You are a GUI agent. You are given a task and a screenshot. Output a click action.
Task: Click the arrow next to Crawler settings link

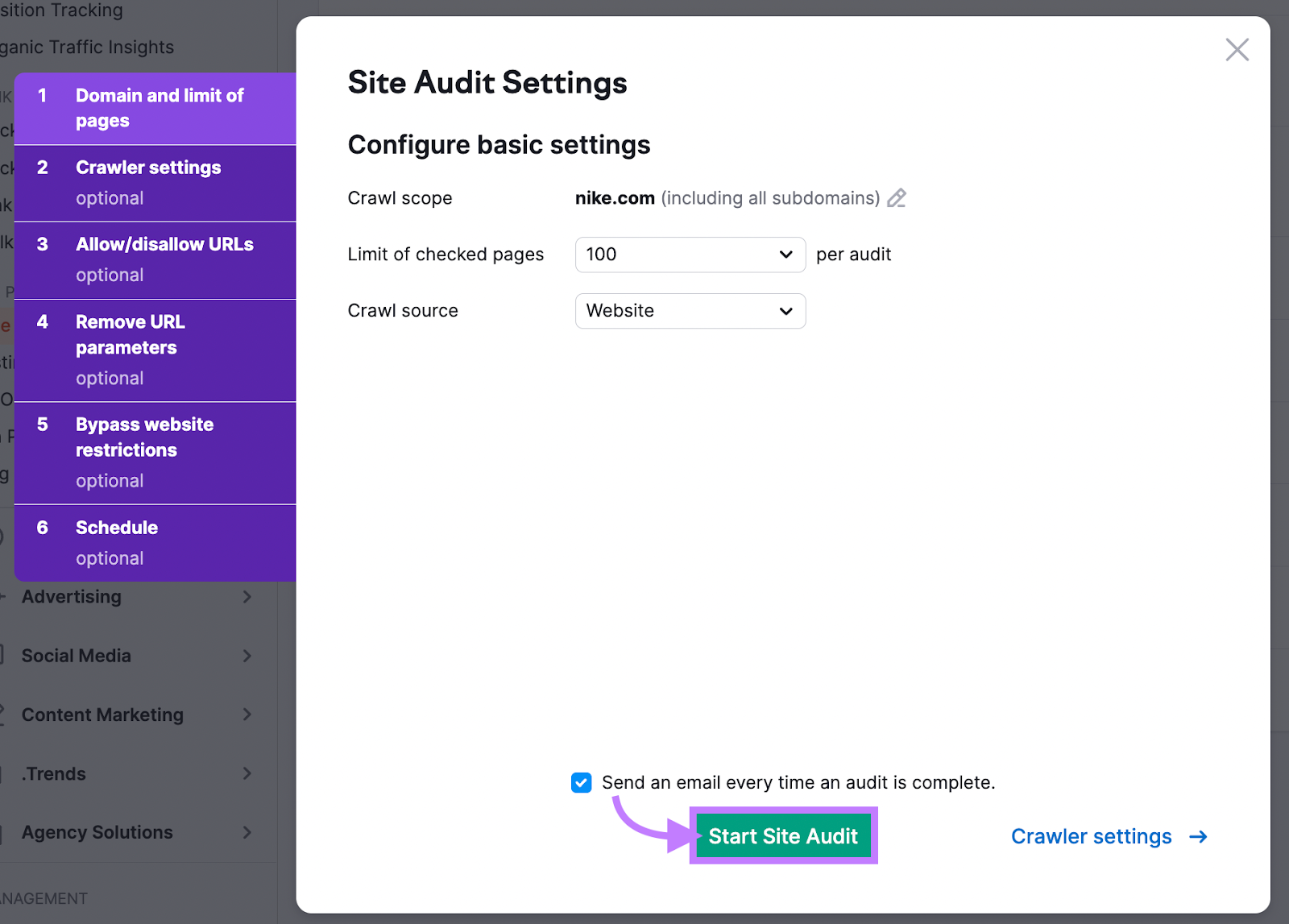point(1198,836)
